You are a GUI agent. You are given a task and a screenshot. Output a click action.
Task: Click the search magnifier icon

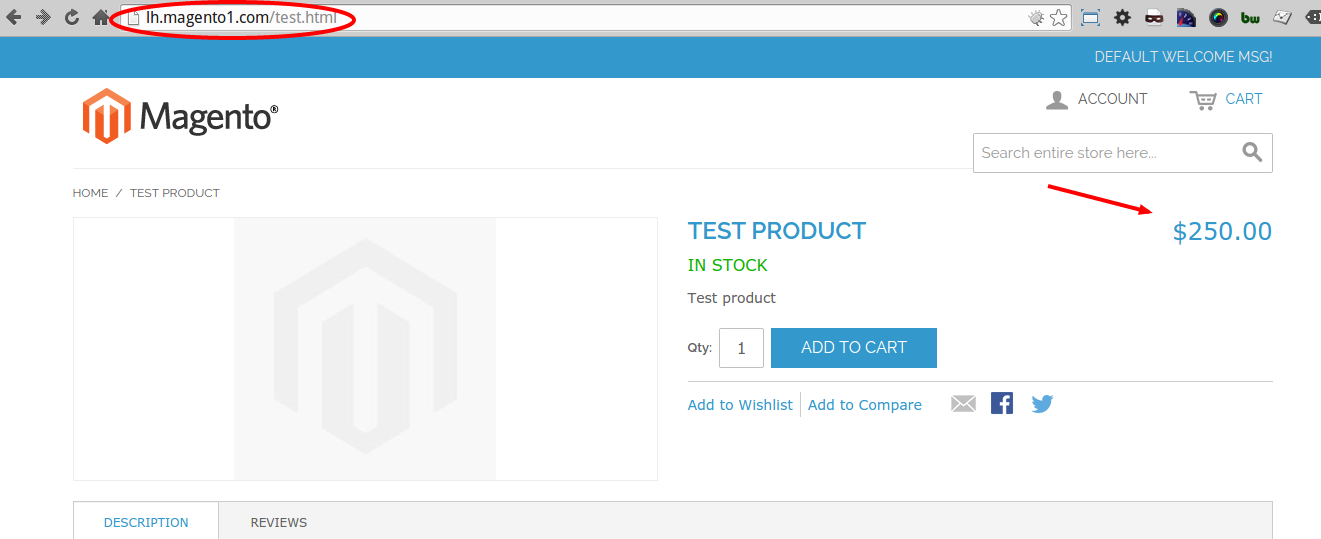[x=1252, y=152]
